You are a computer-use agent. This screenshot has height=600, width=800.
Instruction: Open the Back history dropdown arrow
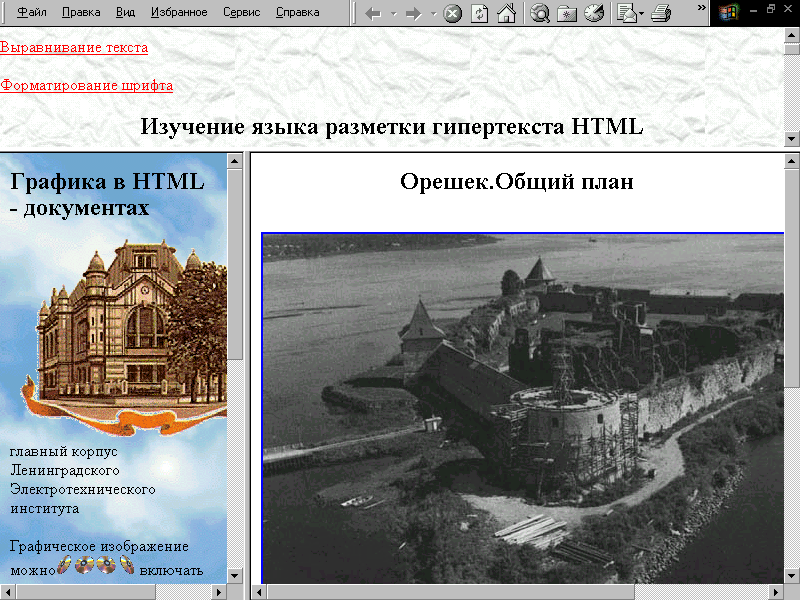(394, 14)
